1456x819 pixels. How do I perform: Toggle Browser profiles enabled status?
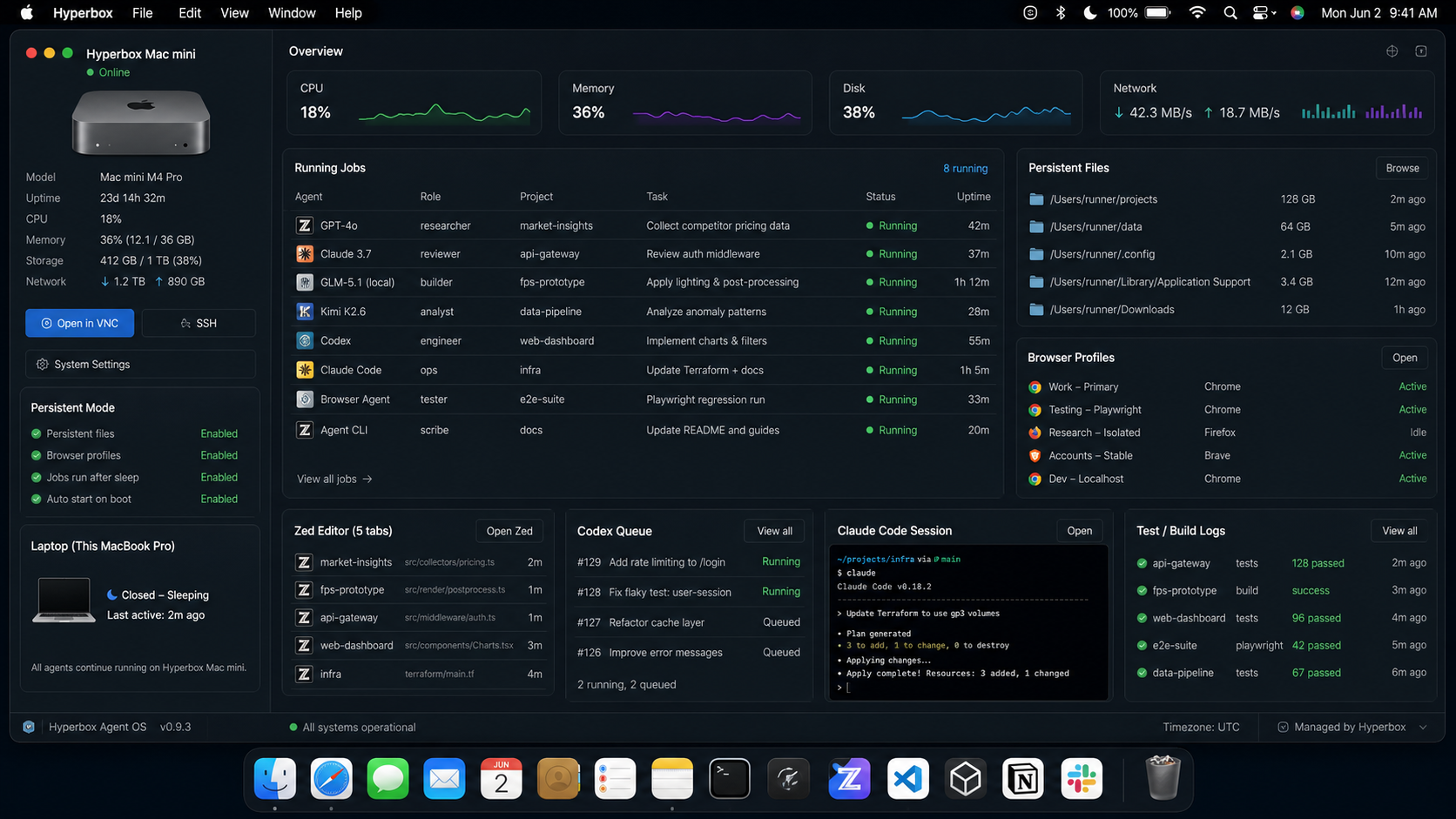[x=219, y=455]
